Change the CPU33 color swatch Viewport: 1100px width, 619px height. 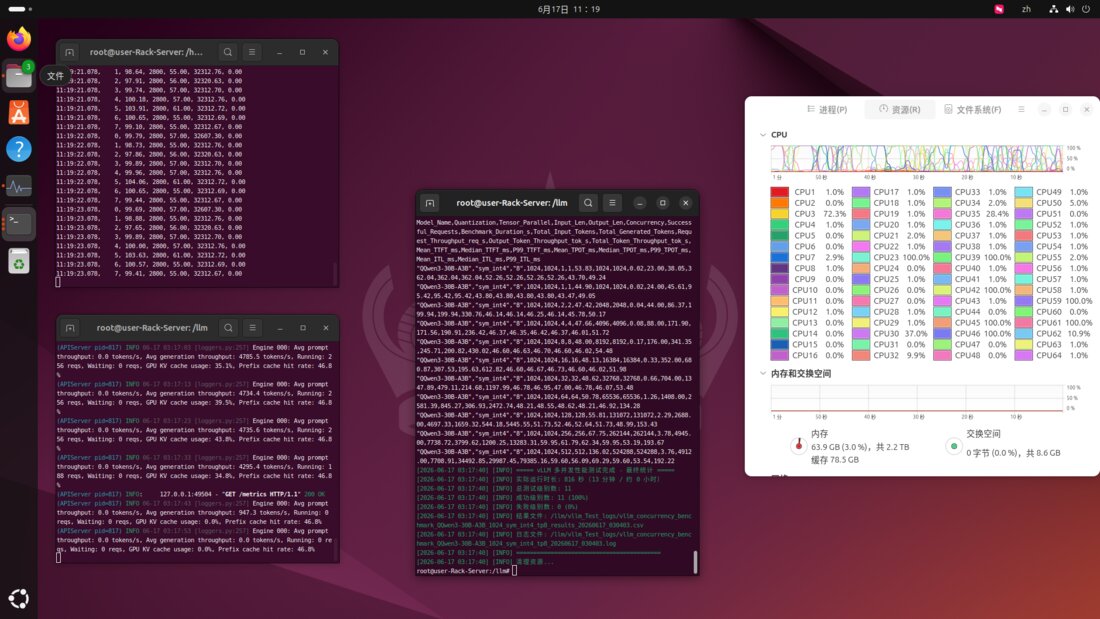point(942,192)
